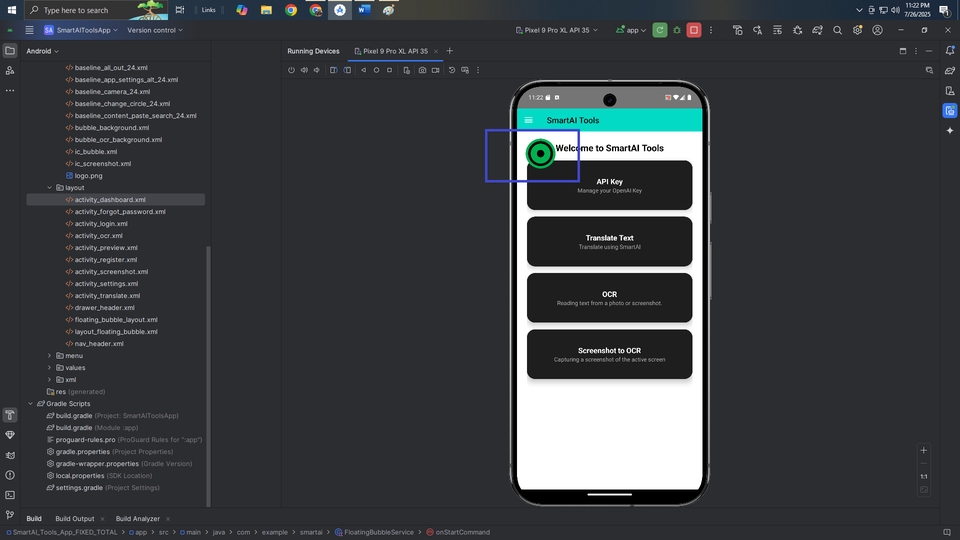Open the Logcat tool window icon
Screen dimensions: 960x540
point(10,455)
